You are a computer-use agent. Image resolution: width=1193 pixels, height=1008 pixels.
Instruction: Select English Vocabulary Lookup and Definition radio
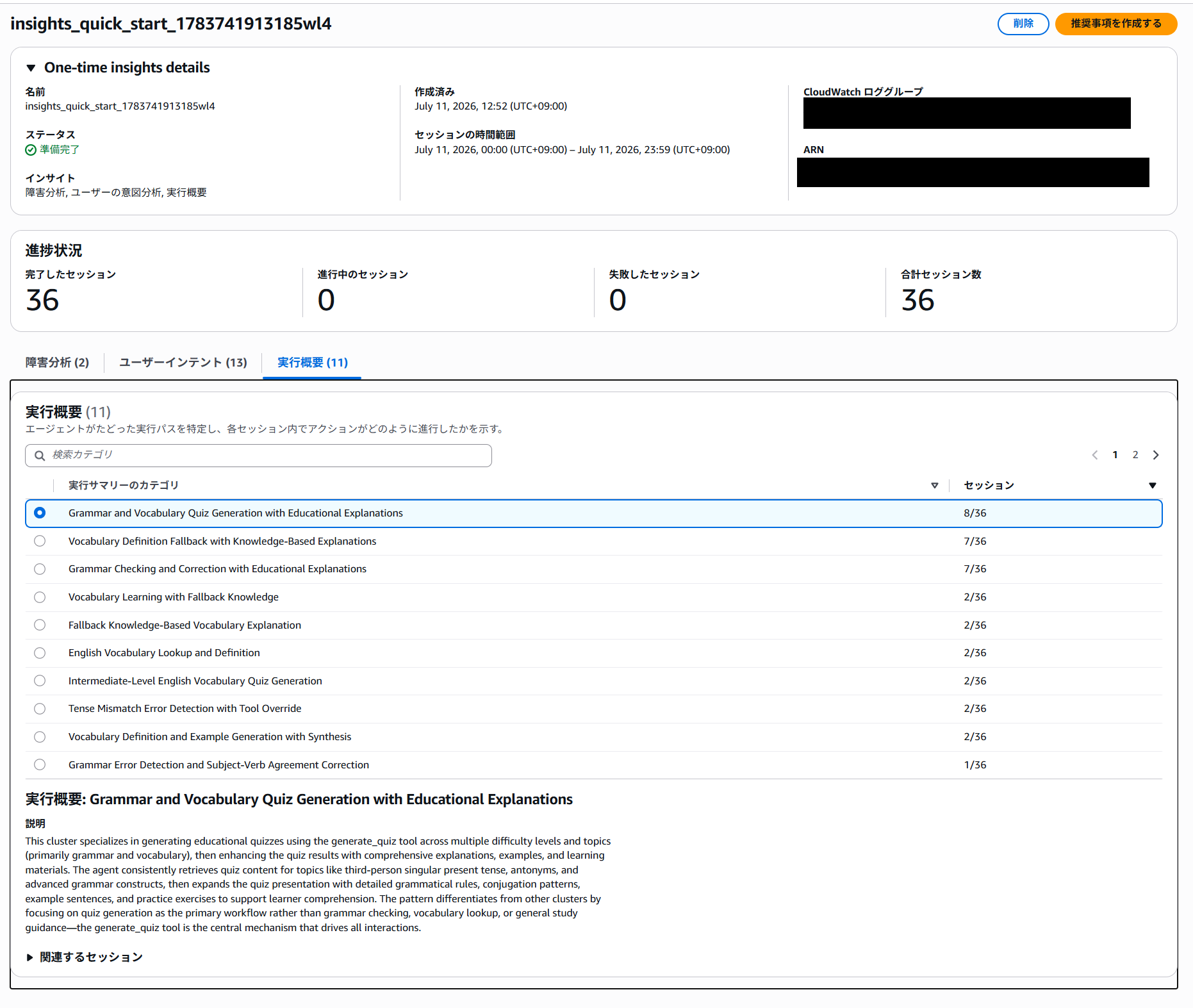coord(40,653)
